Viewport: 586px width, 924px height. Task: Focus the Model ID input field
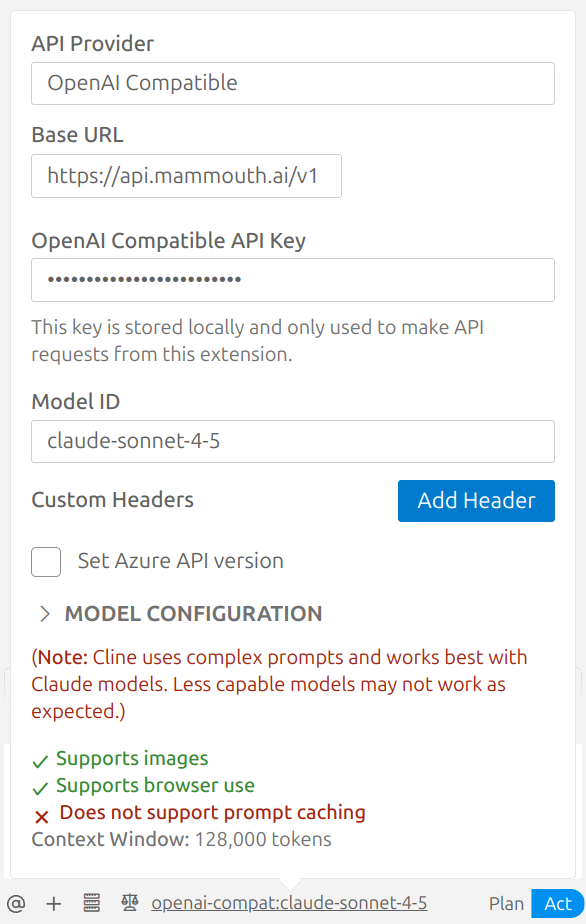(292, 441)
